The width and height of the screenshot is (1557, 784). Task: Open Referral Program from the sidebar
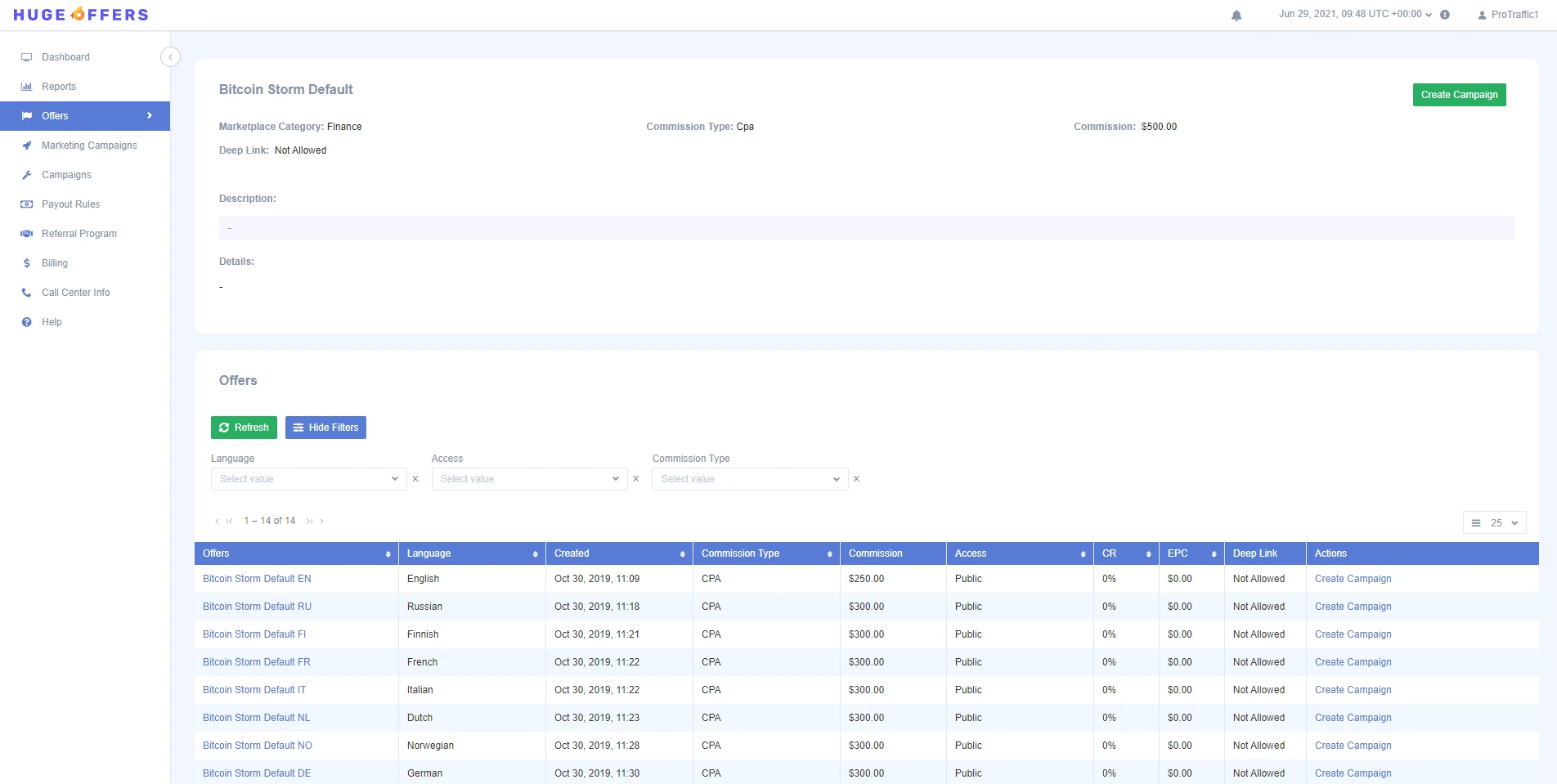pyautogui.click(x=79, y=234)
